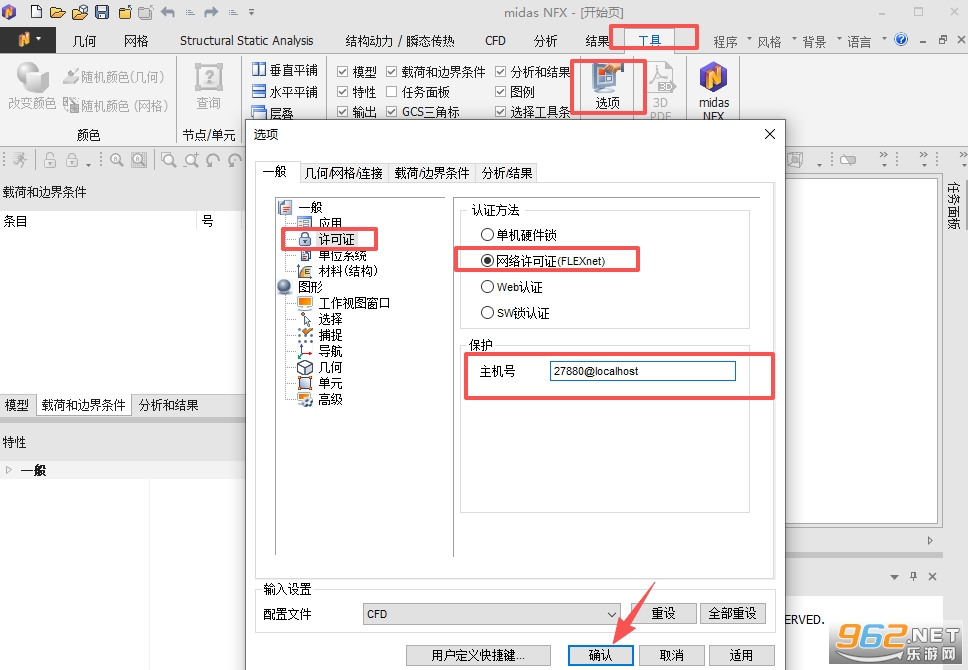Click the save disk icon in title bar

102,12
